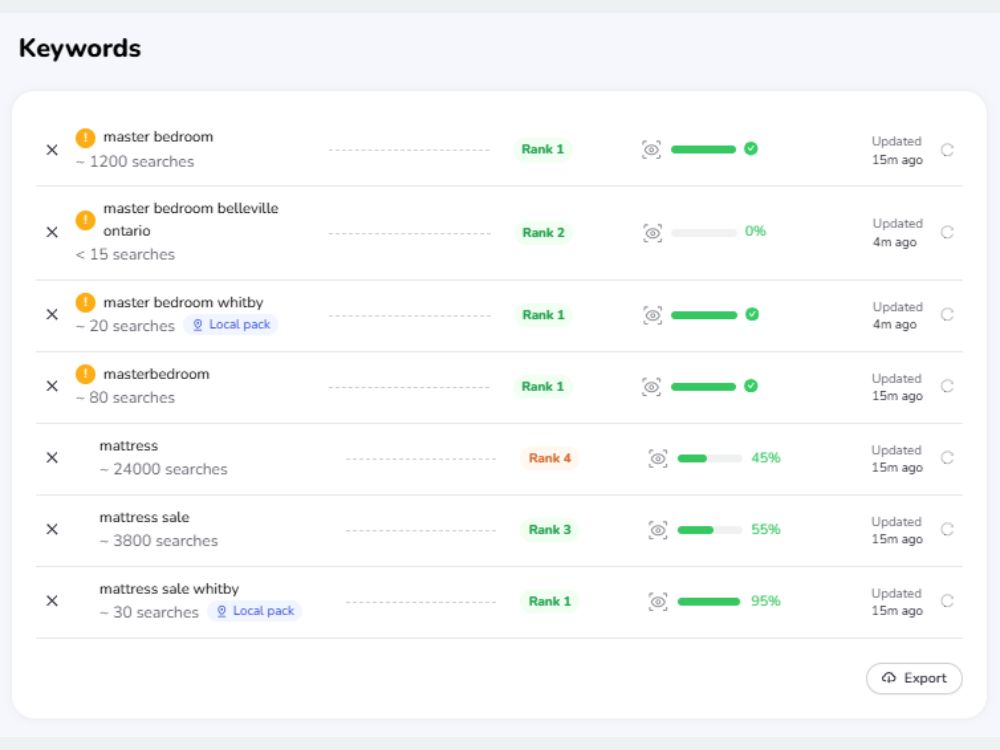Image resolution: width=1000 pixels, height=750 pixels.
Task: Click warning icon beside master bedroom whitby
Action: tap(85, 302)
